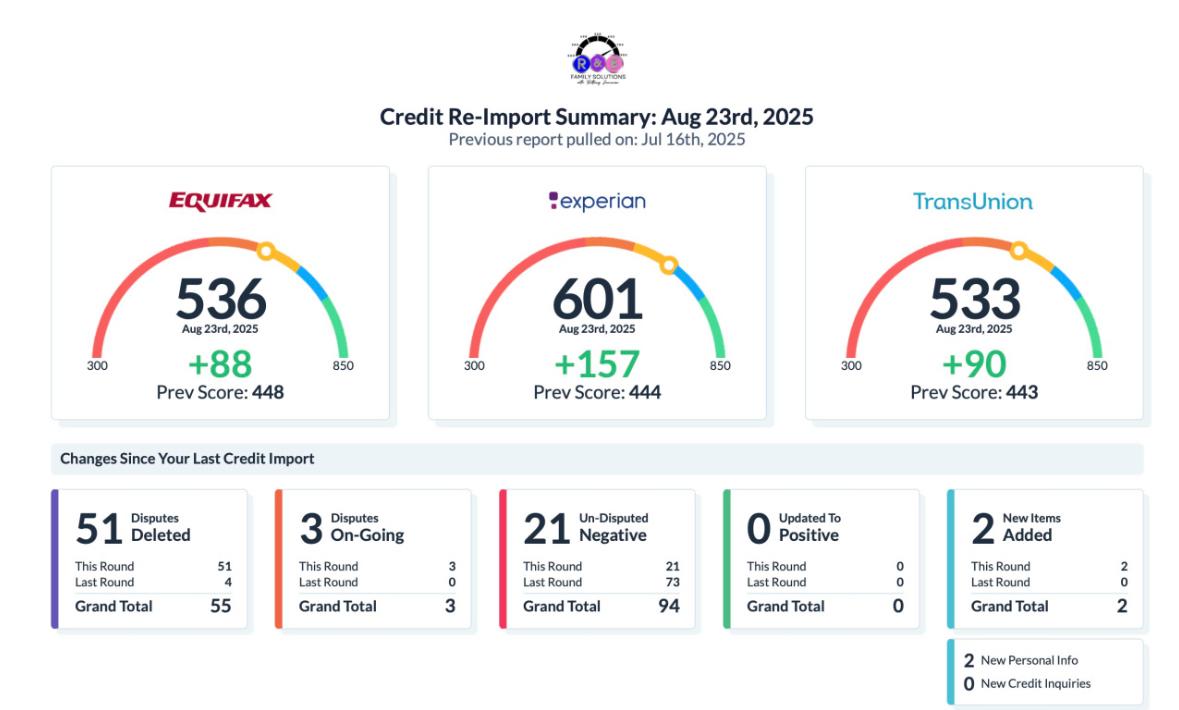The height and width of the screenshot is (710, 1179).
Task: Click the R&E Family Solutions logo
Action: 598,59
